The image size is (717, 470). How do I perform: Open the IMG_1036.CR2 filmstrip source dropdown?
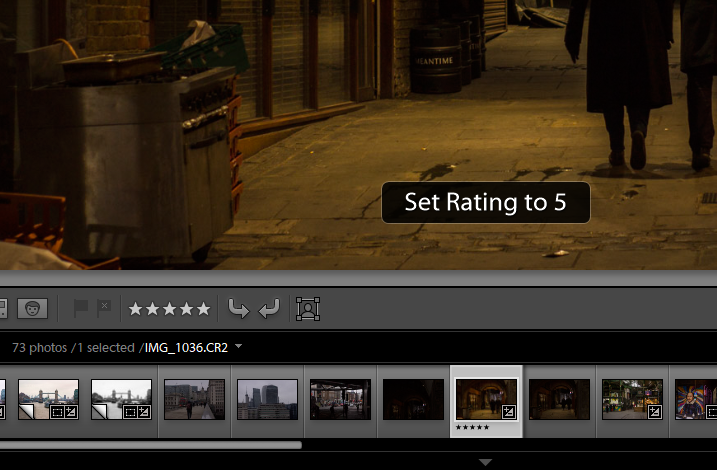tap(239, 348)
